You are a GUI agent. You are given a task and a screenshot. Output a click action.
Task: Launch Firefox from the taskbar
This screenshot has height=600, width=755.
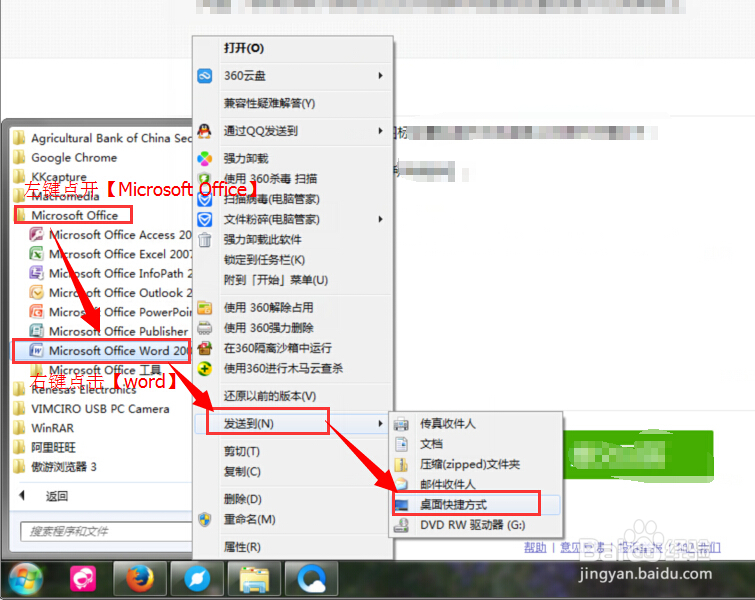(x=140, y=579)
